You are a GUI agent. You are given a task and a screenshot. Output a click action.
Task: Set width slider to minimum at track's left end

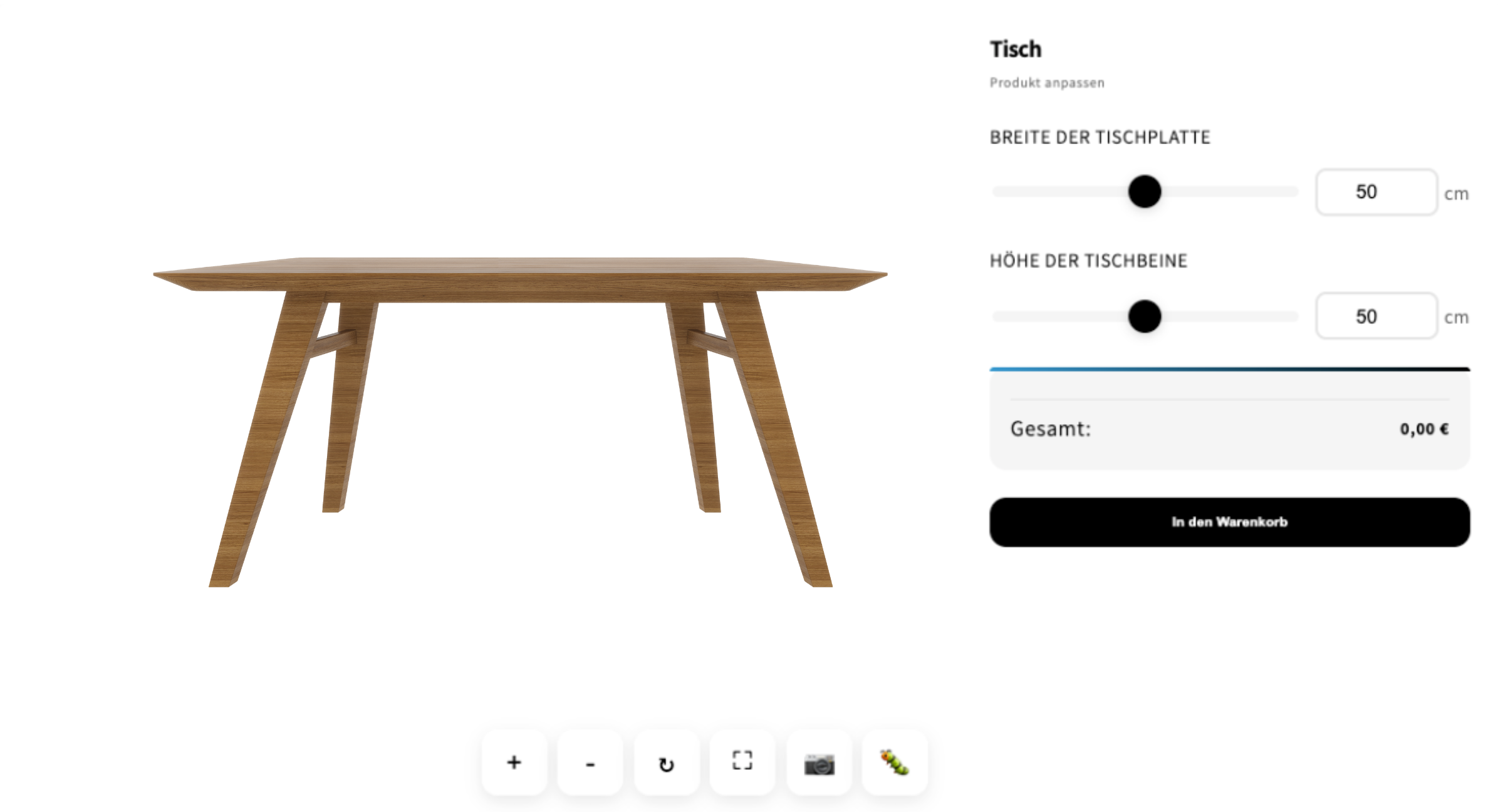click(996, 191)
